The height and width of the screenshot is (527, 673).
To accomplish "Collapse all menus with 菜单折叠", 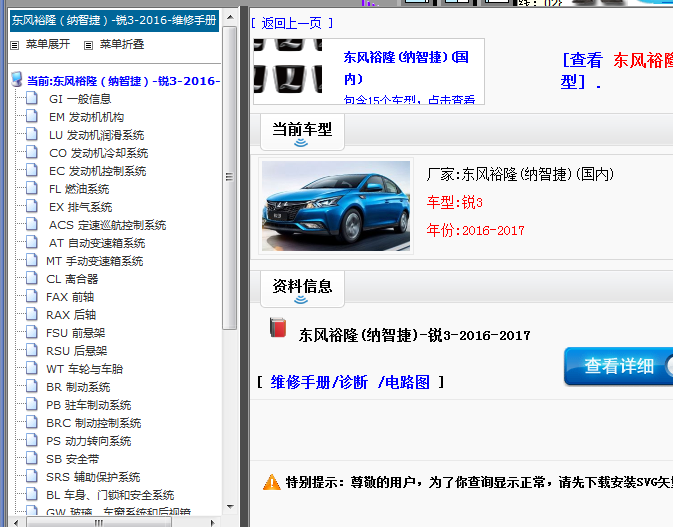I will (x=121, y=44).
